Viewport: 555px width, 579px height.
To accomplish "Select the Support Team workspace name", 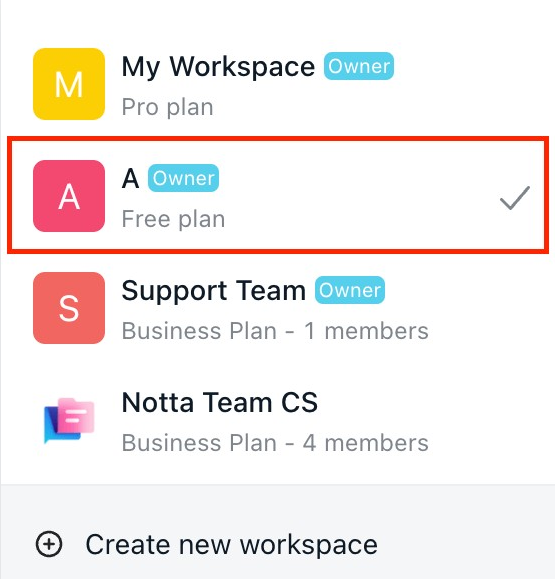I will click(x=214, y=291).
